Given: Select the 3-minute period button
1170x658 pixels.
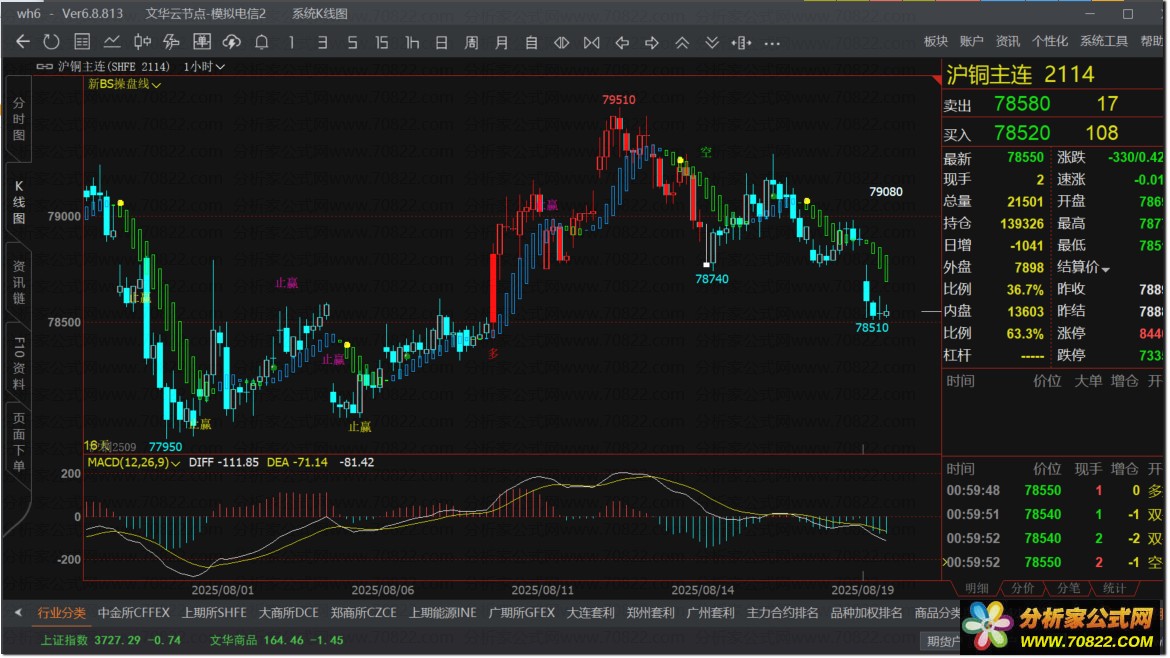Looking at the screenshot, I should pyautogui.click(x=322, y=43).
